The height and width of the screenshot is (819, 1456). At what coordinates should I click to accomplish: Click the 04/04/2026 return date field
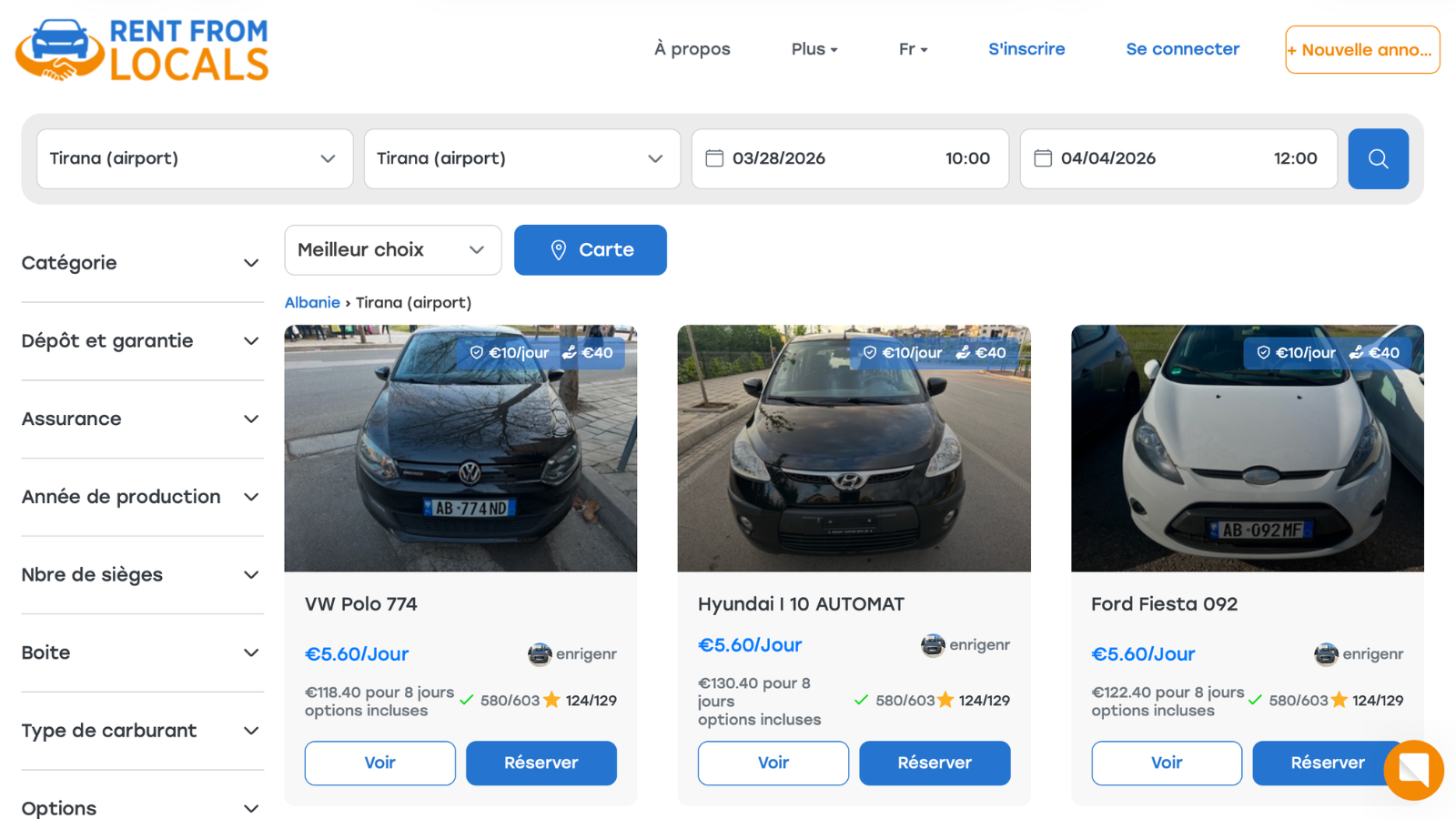pyautogui.click(x=1107, y=158)
